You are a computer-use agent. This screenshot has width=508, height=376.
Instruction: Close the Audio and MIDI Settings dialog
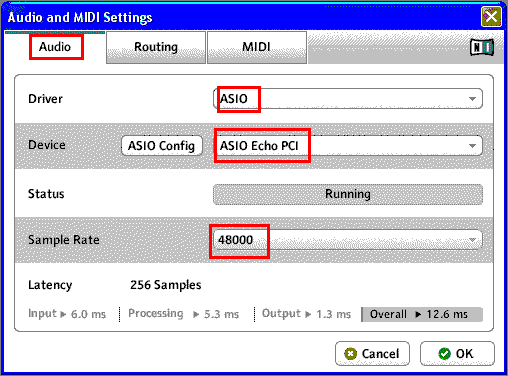(491, 17)
